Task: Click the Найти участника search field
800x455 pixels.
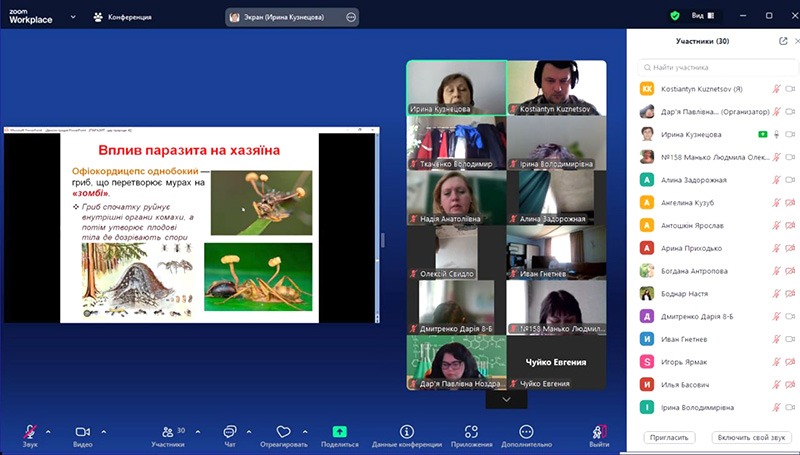Action: [x=716, y=67]
